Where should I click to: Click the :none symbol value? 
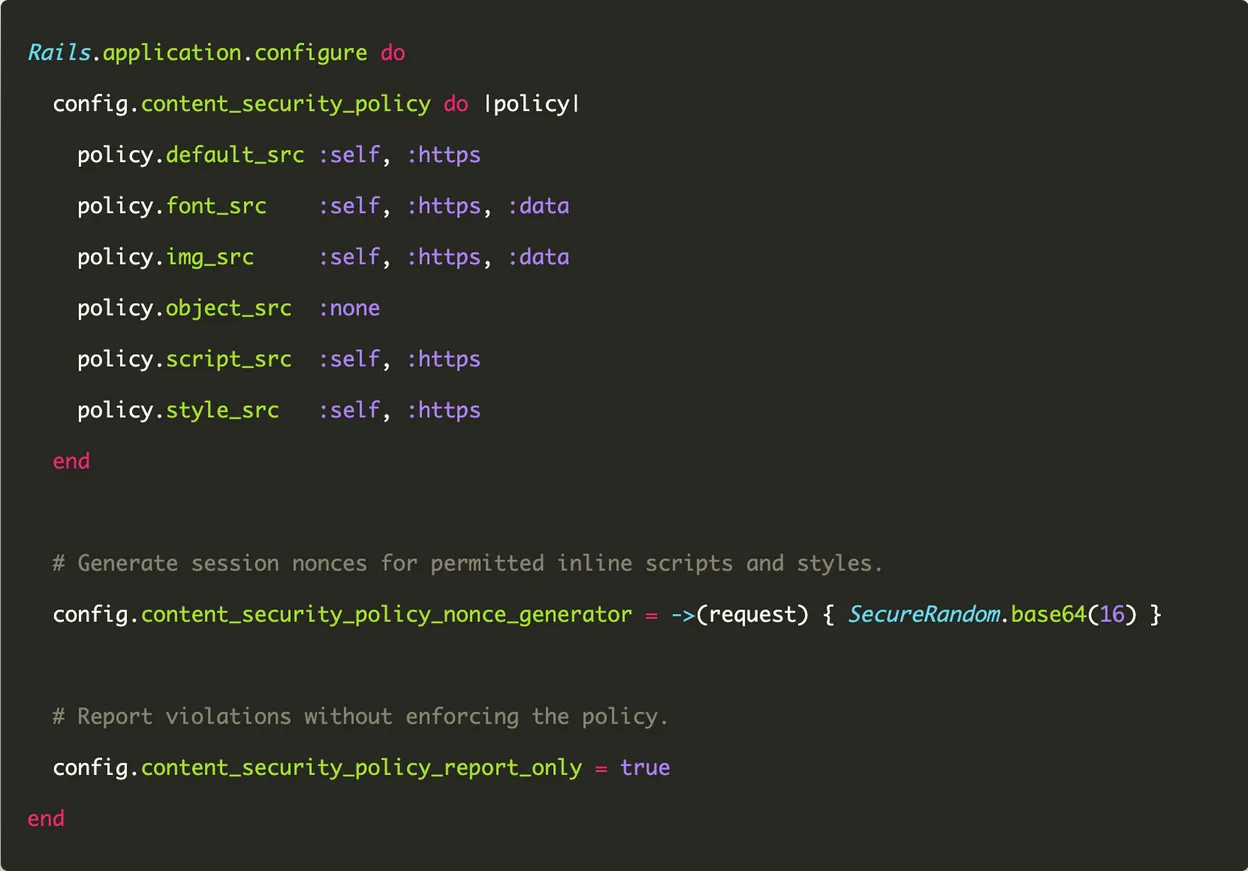click(x=349, y=308)
